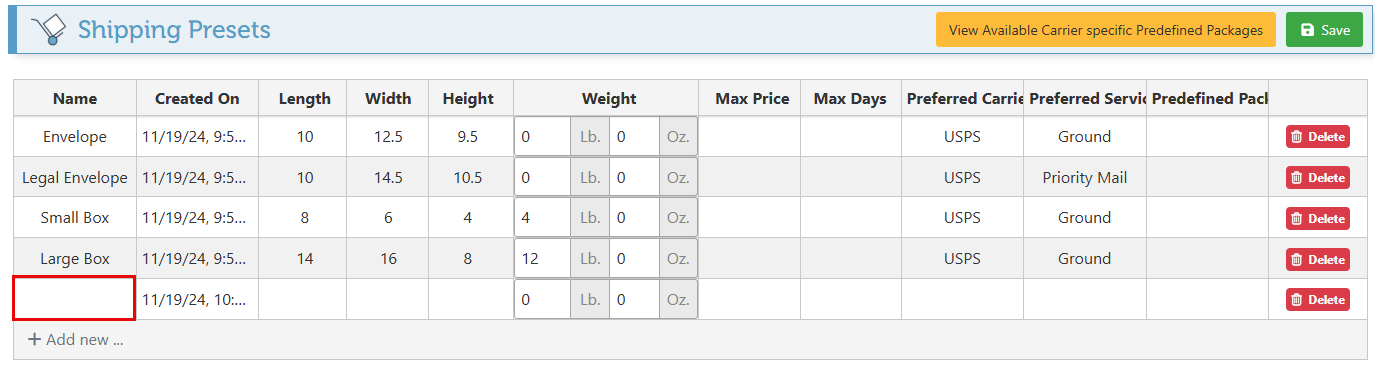Image resolution: width=1375 pixels, height=370 pixels.
Task: Delete the Small Box preset
Action: 1318,218
